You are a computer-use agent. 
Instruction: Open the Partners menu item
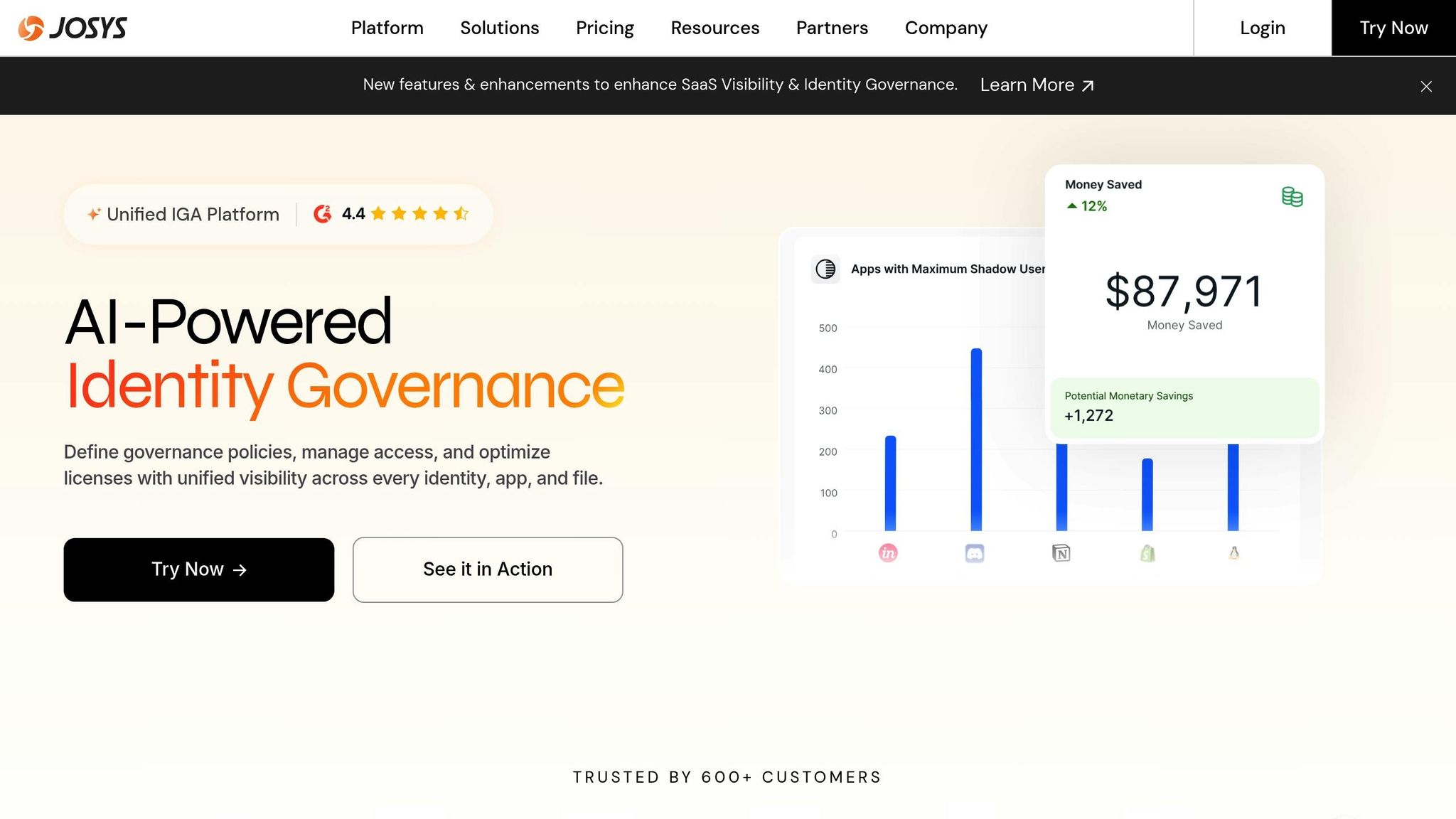[x=832, y=28]
